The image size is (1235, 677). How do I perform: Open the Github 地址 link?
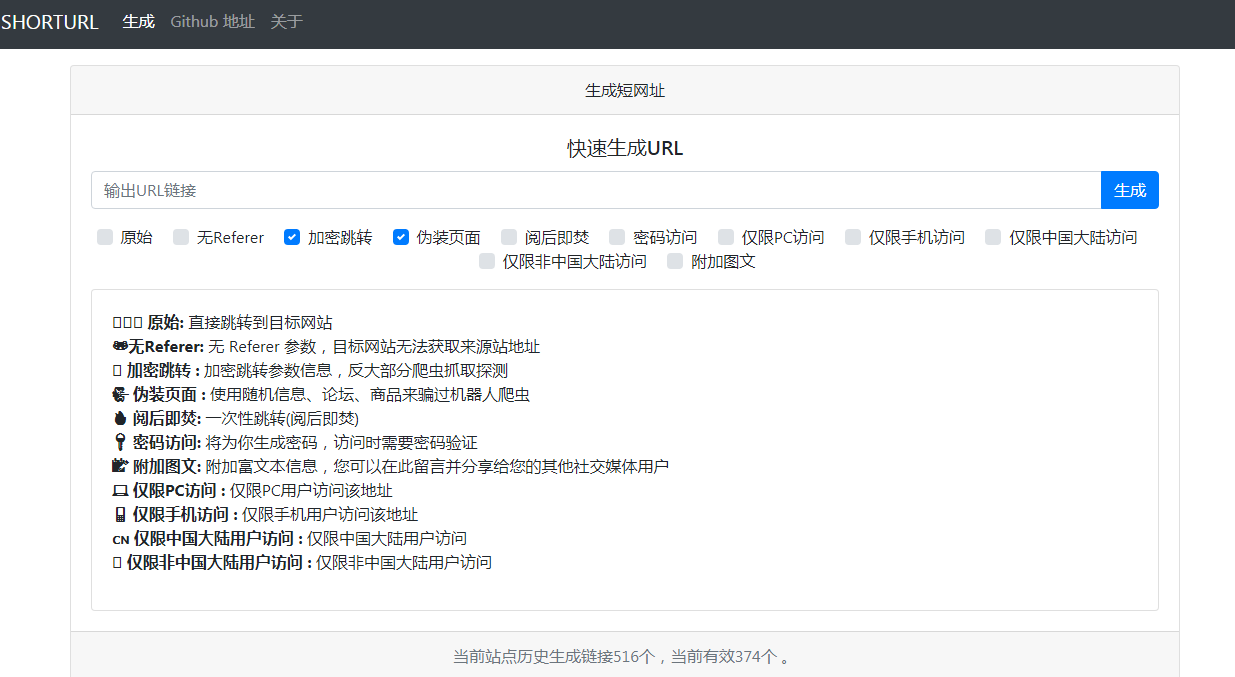212,22
